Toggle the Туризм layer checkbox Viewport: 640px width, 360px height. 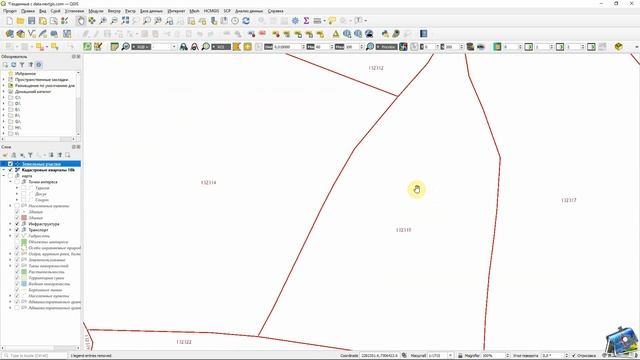[24, 188]
